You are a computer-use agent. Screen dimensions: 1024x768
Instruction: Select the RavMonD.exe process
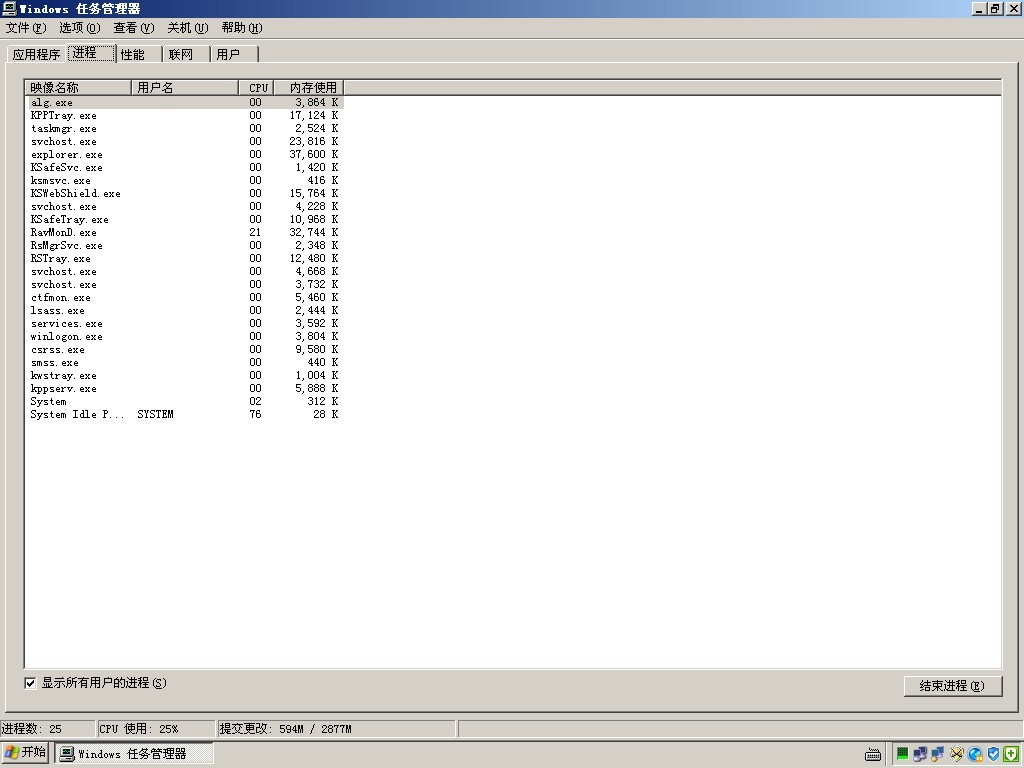(185, 232)
